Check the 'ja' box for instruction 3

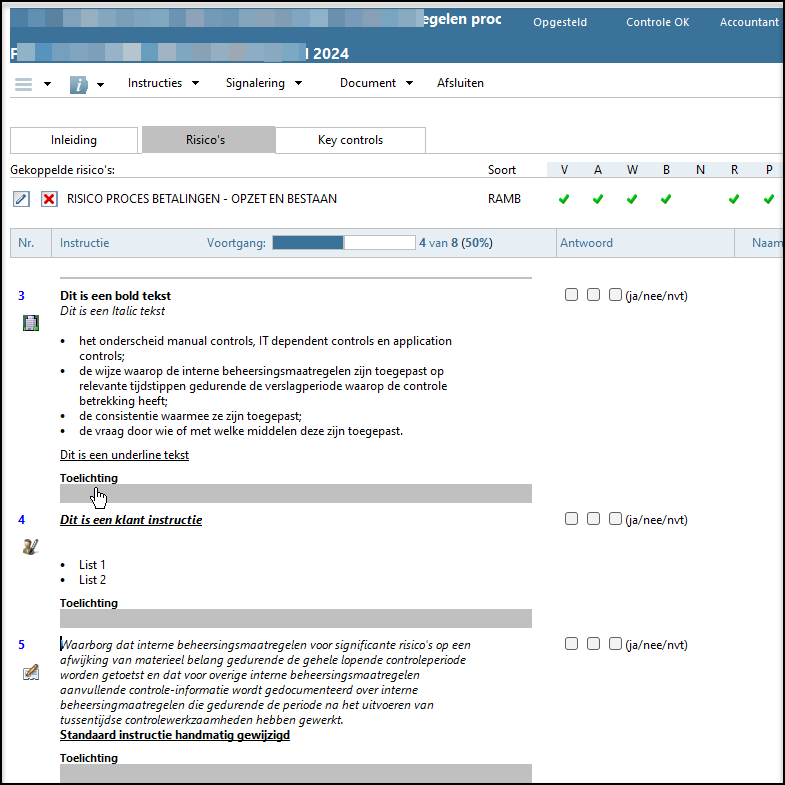click(571, 295)
